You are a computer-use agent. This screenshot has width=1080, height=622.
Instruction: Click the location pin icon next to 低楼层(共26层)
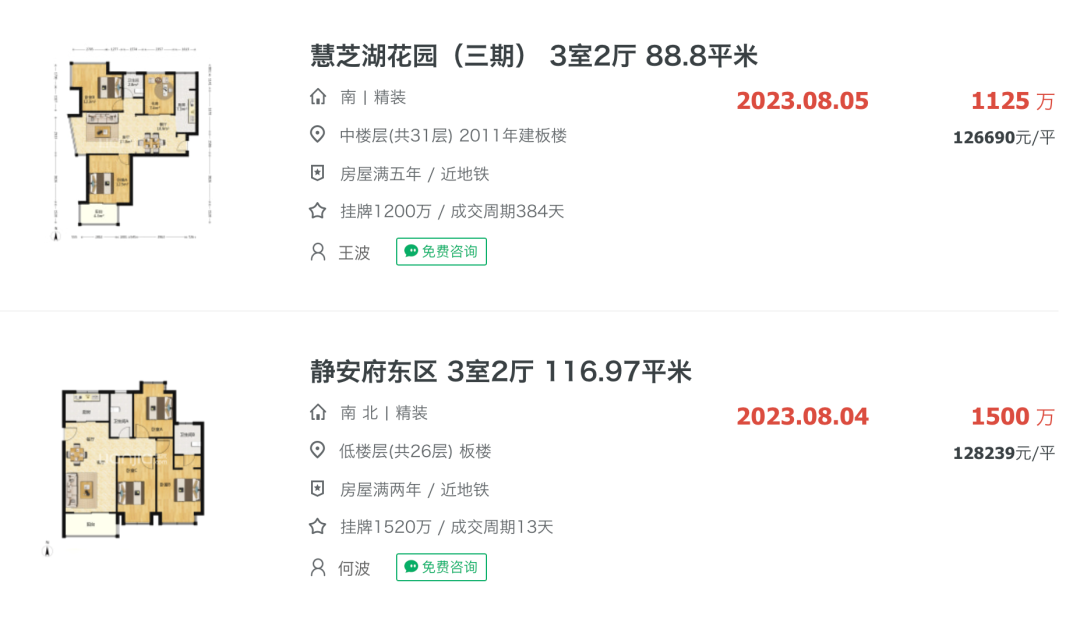(318, 450)
